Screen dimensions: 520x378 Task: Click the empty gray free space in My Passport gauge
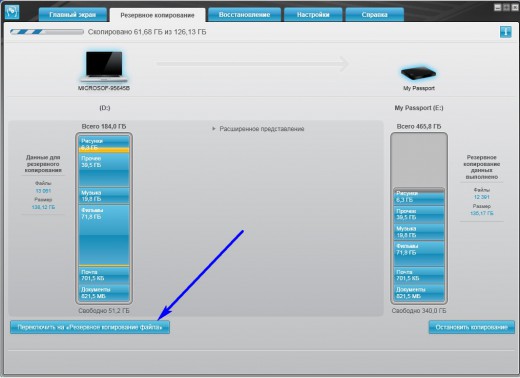419,161
